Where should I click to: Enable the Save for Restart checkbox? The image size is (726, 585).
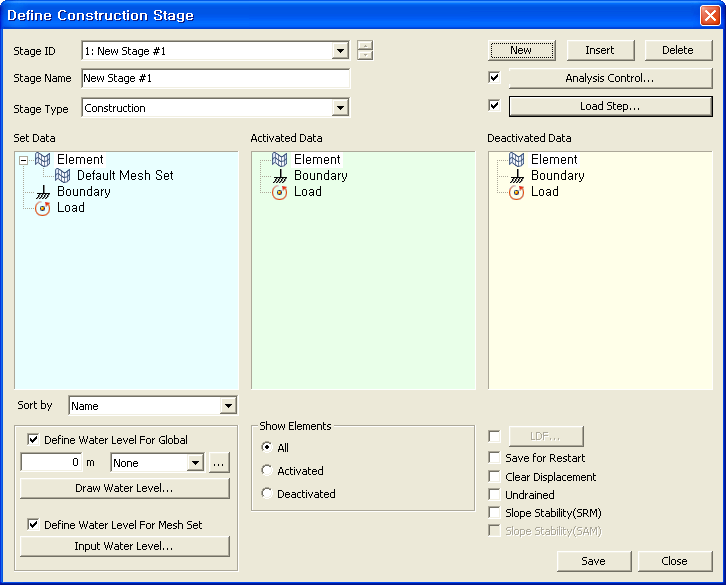point(495,458)
